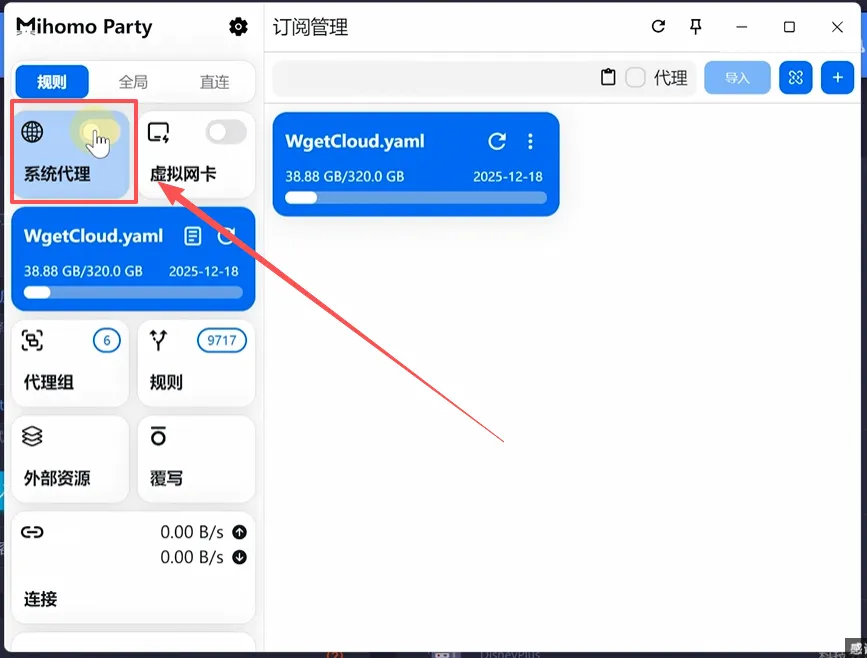867x658 pixels.
Task: Select the 规则 rule mode tab
Action: point(52,82)
